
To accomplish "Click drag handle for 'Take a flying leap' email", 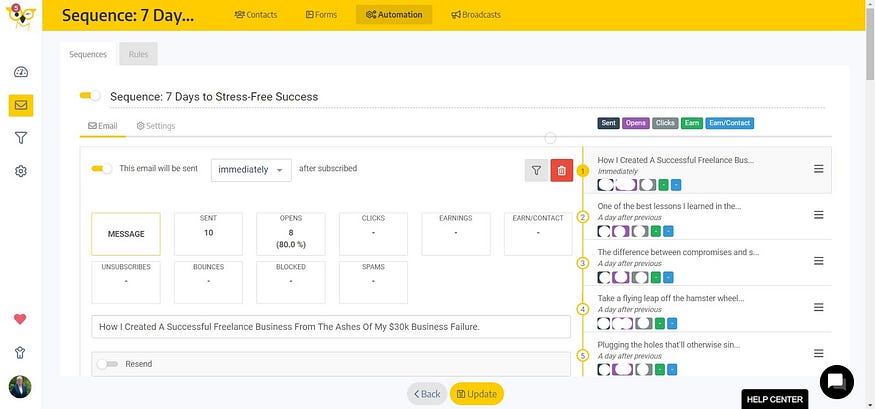I will click(x=819, y=307).
